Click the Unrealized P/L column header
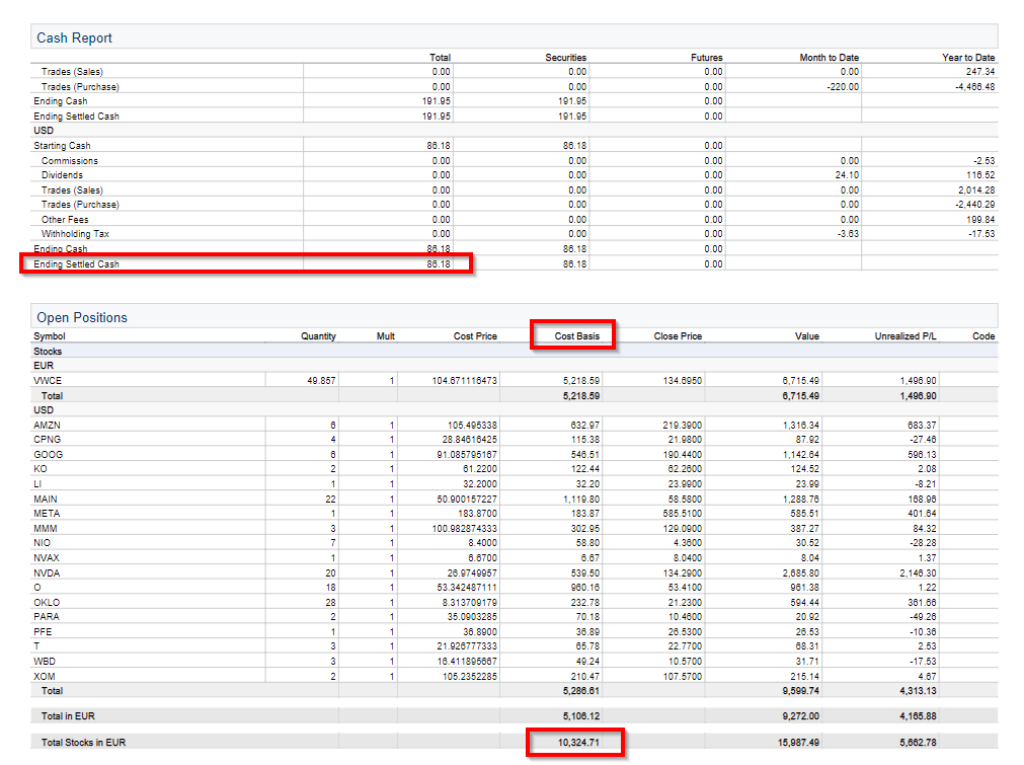Viewport: 1024px width, 765px height. tap(907, 336)
